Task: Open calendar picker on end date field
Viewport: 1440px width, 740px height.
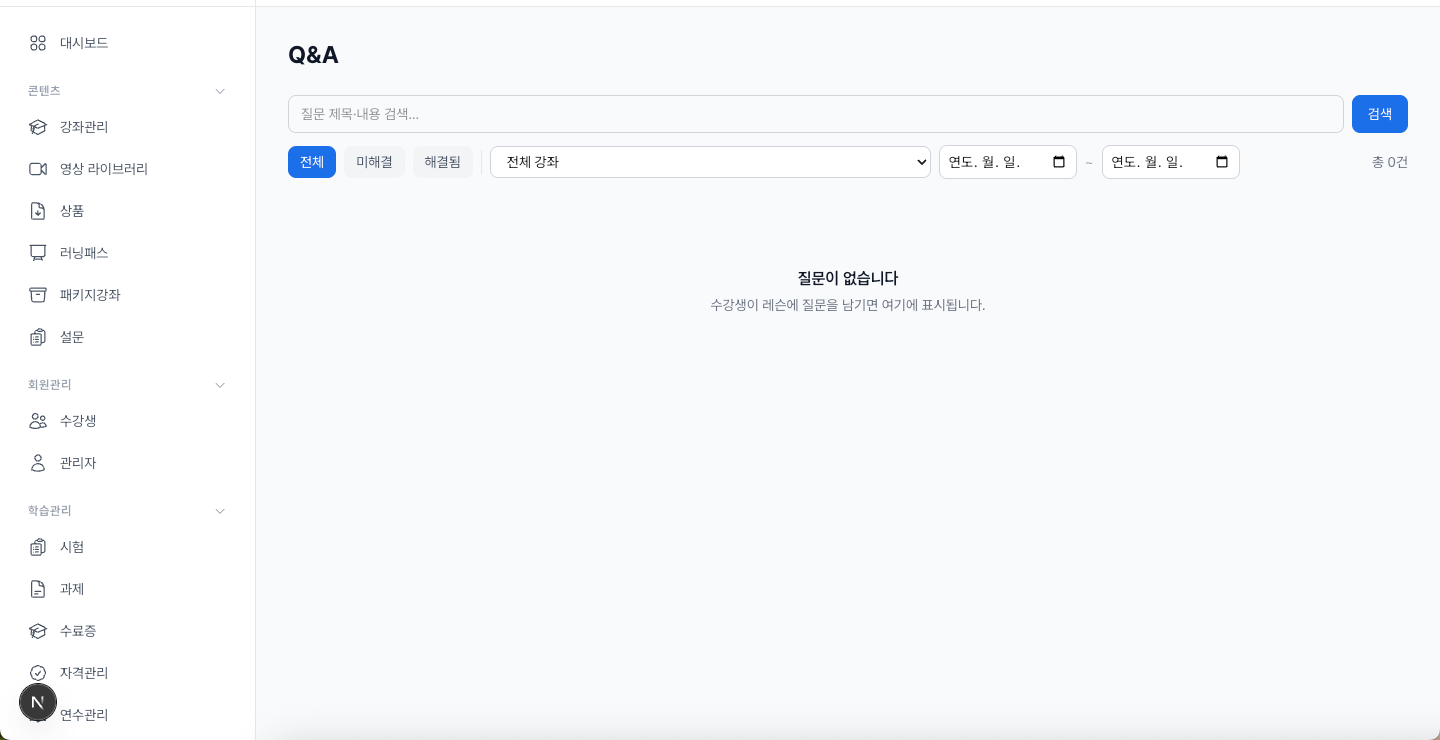Action: tap(1222, 162)
